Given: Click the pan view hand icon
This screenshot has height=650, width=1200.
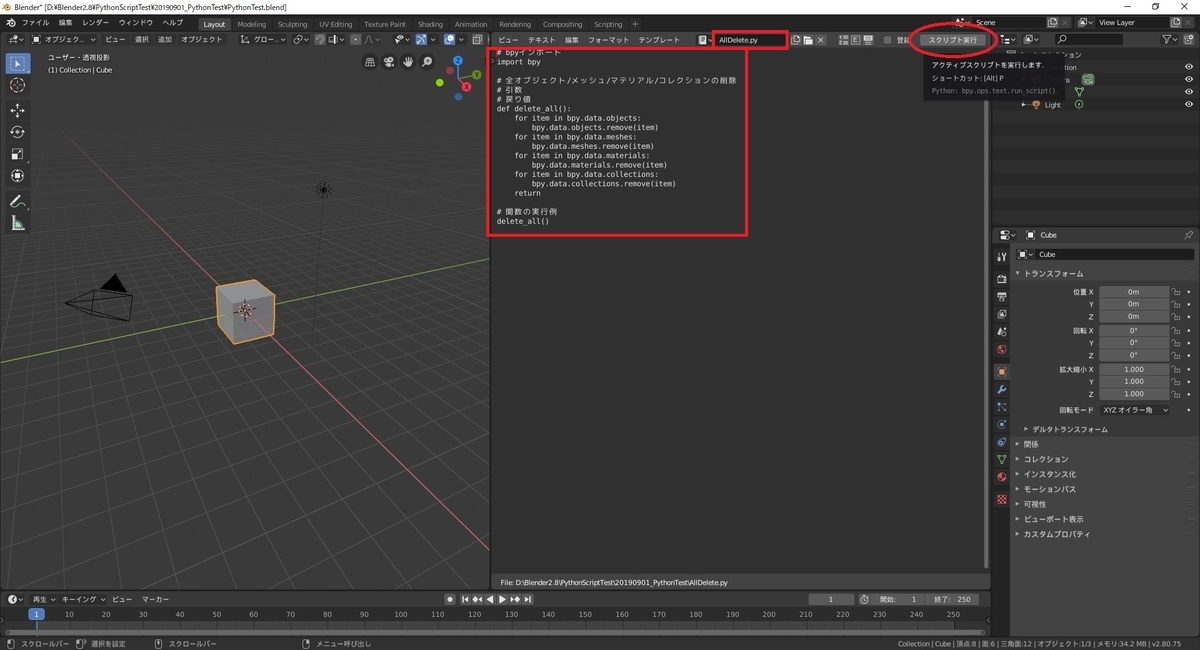Looking at the screenshot, I should pos(408,62).
